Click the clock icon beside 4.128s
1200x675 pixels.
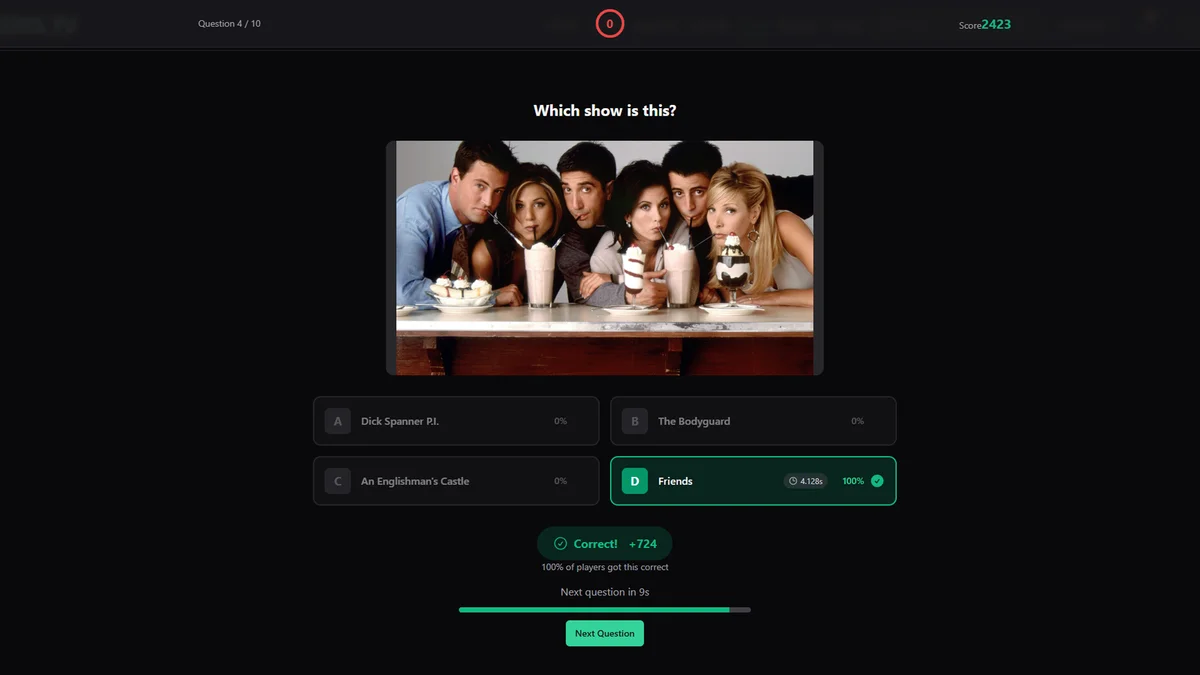791,481
